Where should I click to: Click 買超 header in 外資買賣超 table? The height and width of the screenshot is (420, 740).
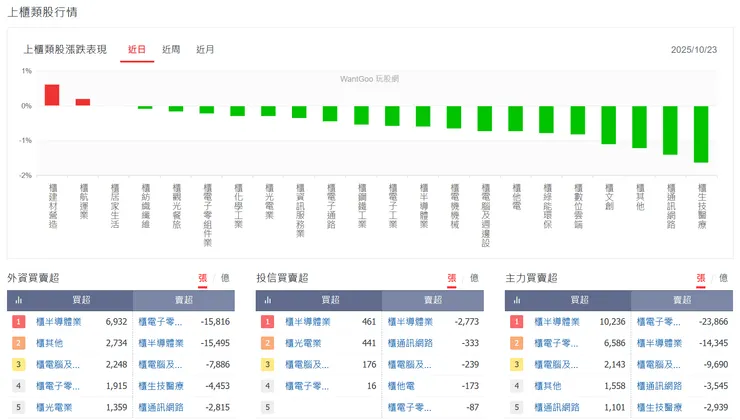click(81, 300)
